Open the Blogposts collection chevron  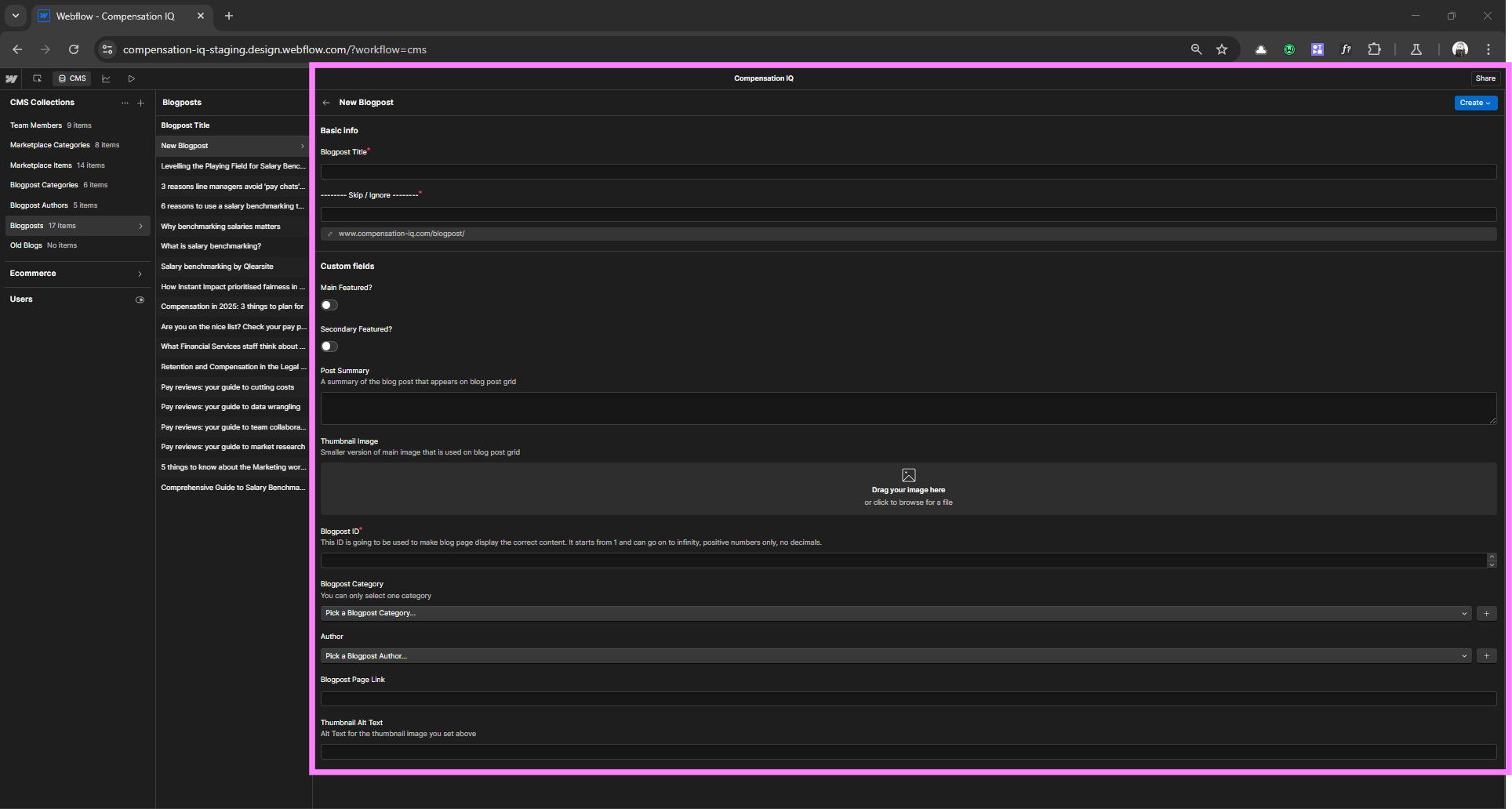coord(140,226)
